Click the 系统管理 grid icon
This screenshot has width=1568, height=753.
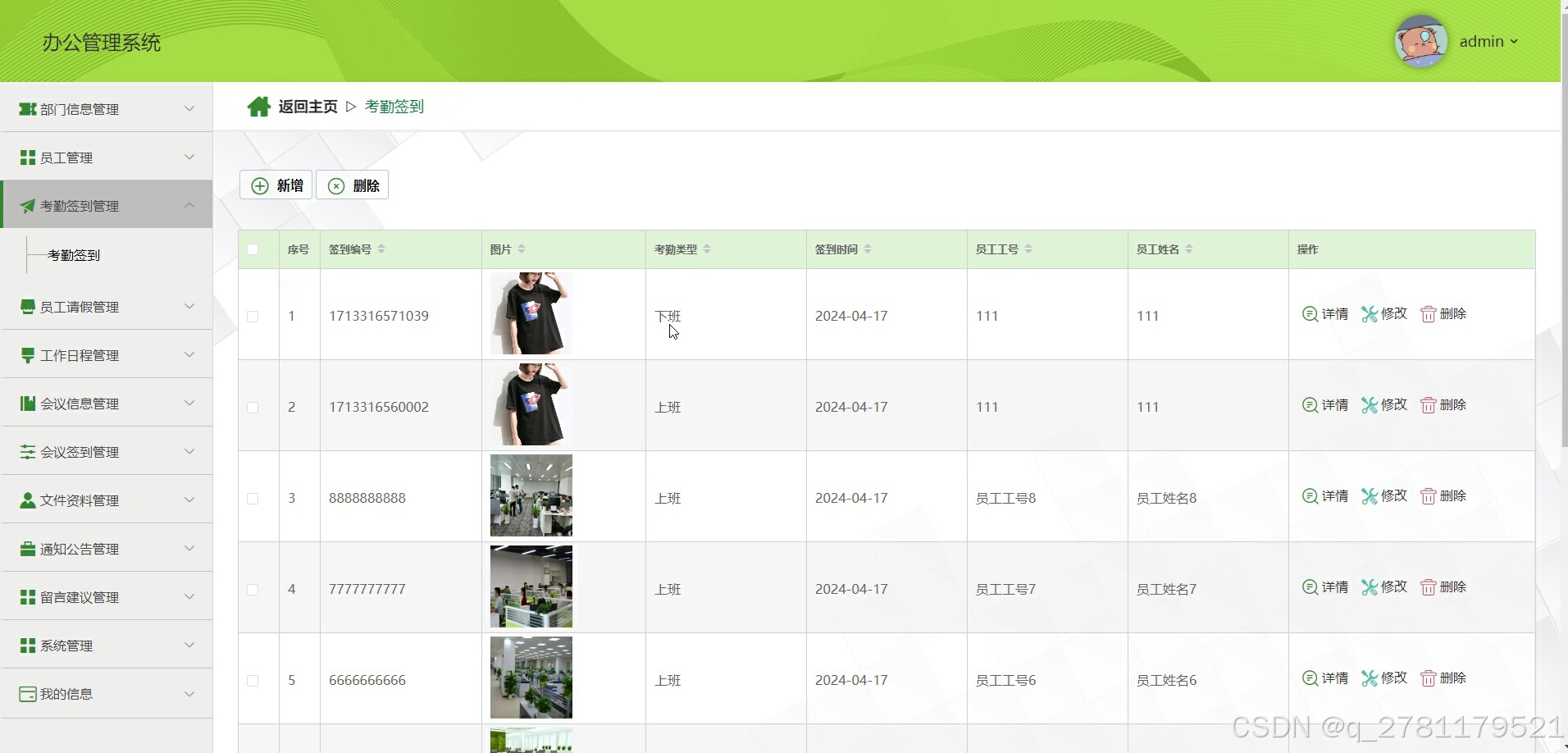pos(28,646)
